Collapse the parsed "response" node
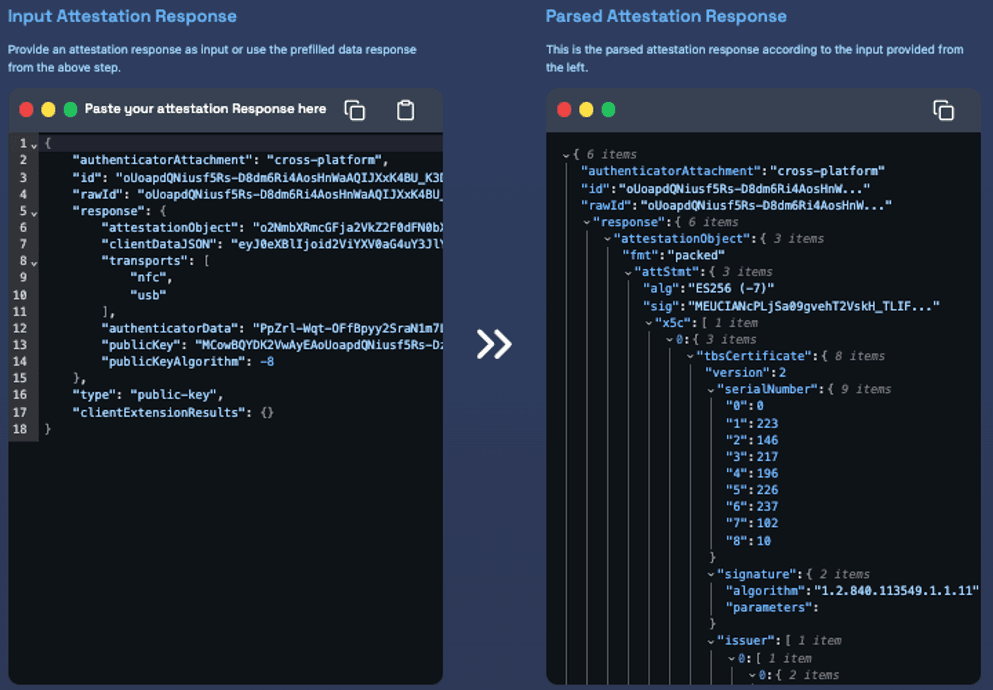Viewport: 993px width, 690px height. pos(586,222)
